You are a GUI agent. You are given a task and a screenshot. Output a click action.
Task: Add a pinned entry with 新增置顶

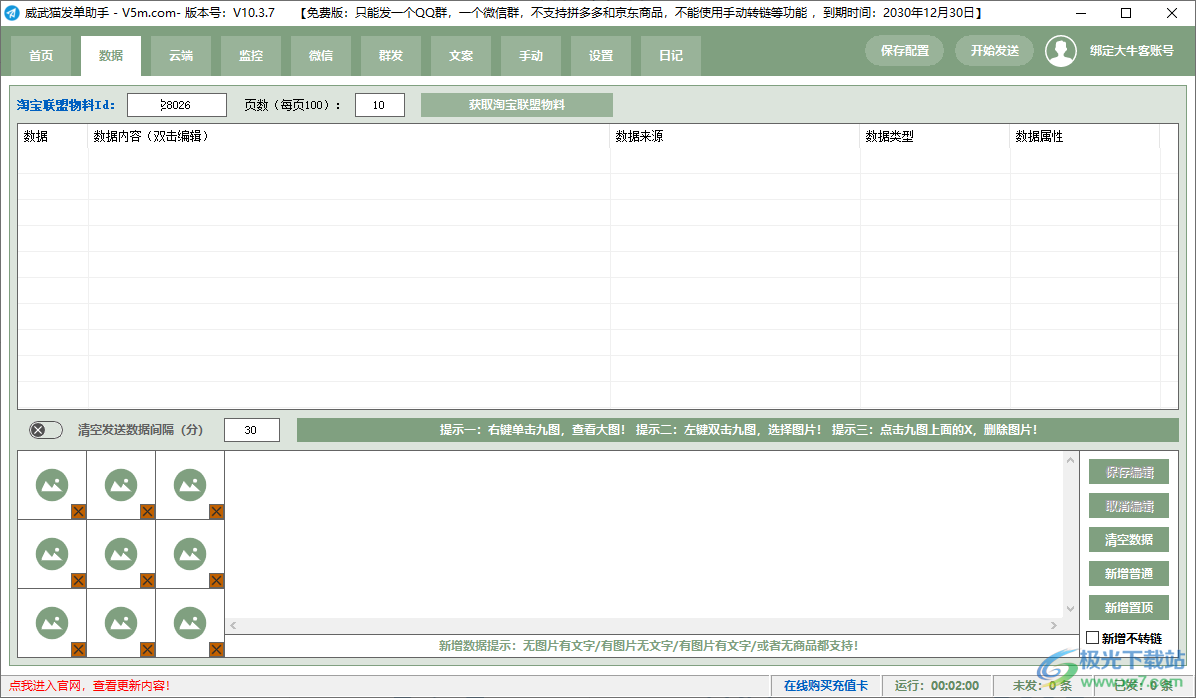tap(1129, 608)
